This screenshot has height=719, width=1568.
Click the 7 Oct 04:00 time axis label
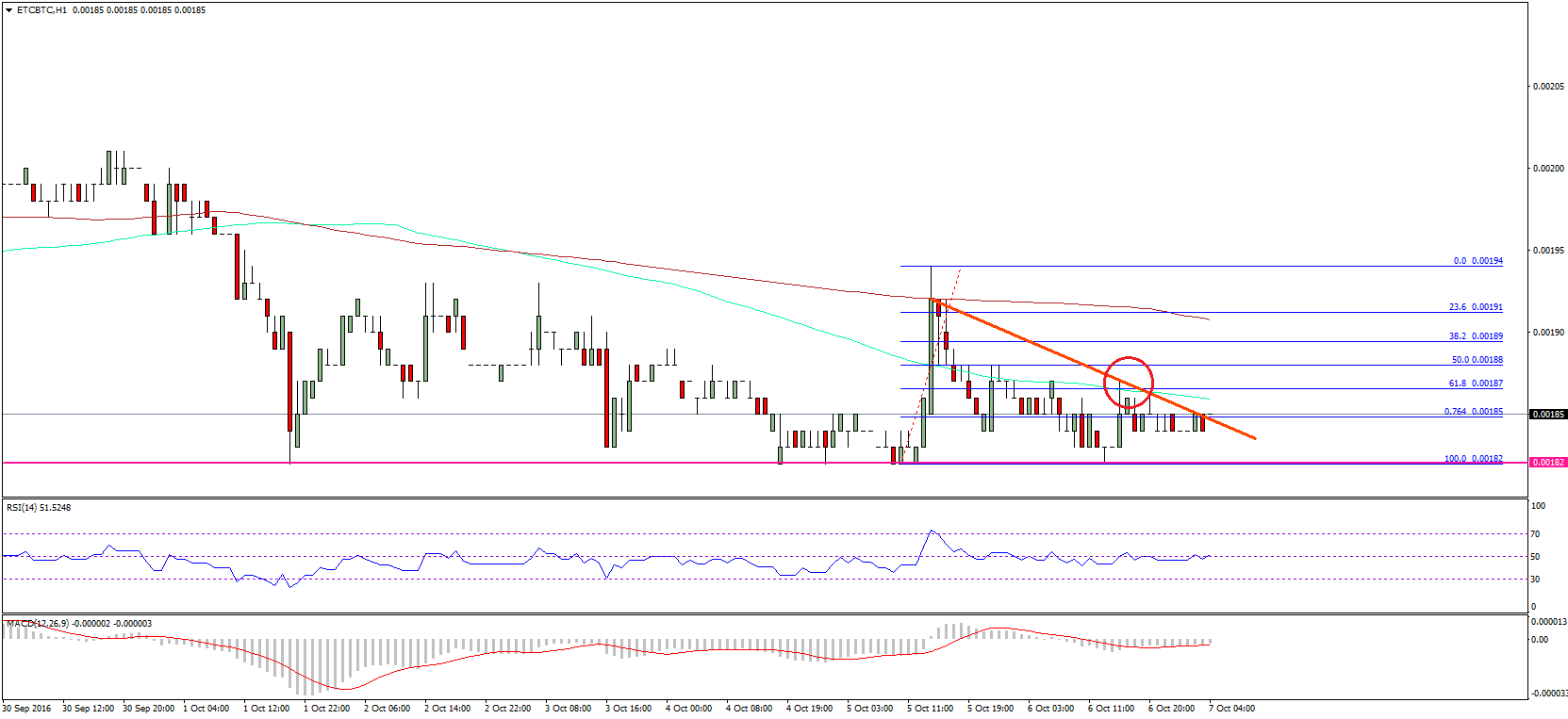[1232, 709]
